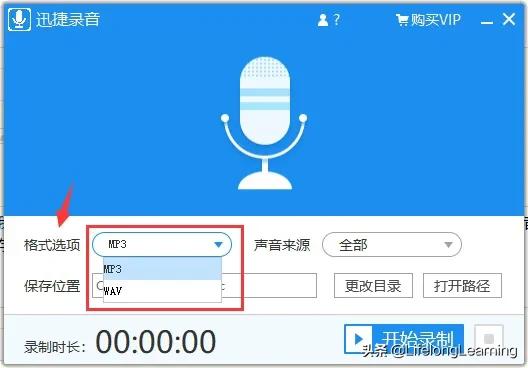Click the 打开路径 button
Screen dimensions: 528x368
coord(462,286)
